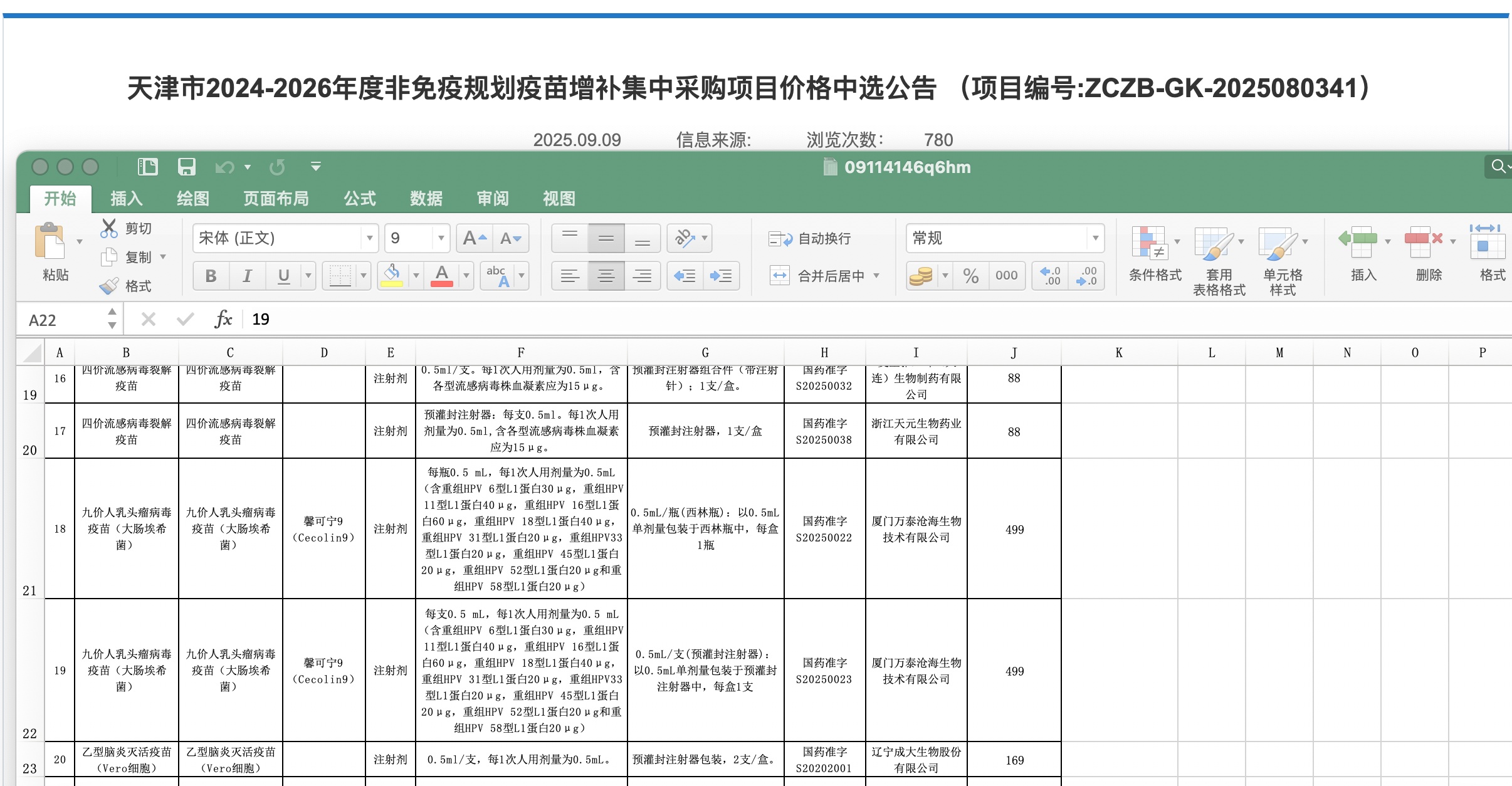The height and width of the screenshot is (786, 1512).
Task: Click the search magnifier in title bar
Action: coord(1498,166)
